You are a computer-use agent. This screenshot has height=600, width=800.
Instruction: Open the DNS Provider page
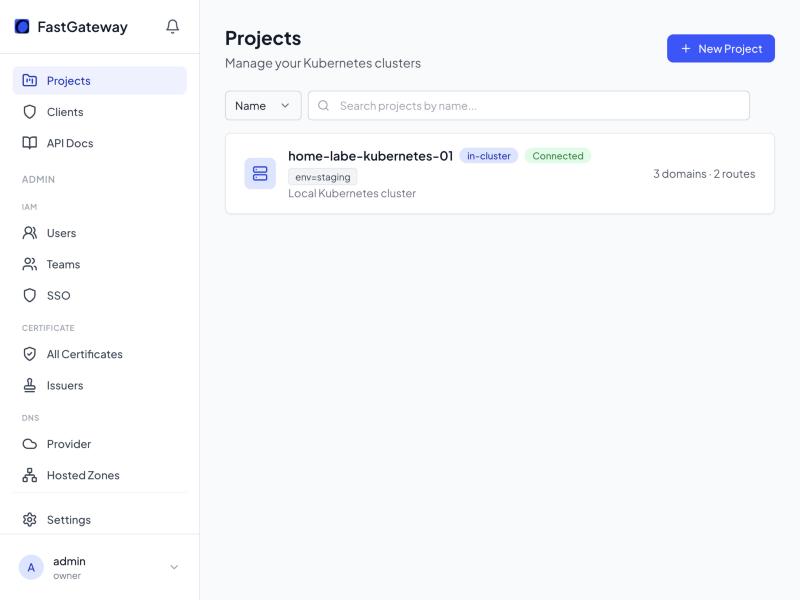[x=99, y=444]
